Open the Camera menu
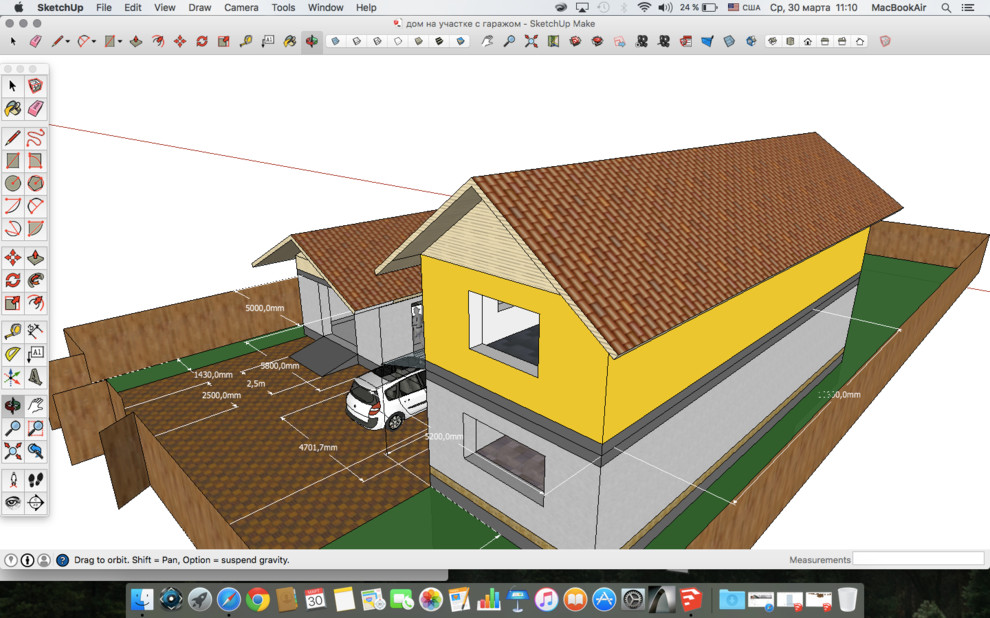 pyautogui.click(x=241, y=7)
